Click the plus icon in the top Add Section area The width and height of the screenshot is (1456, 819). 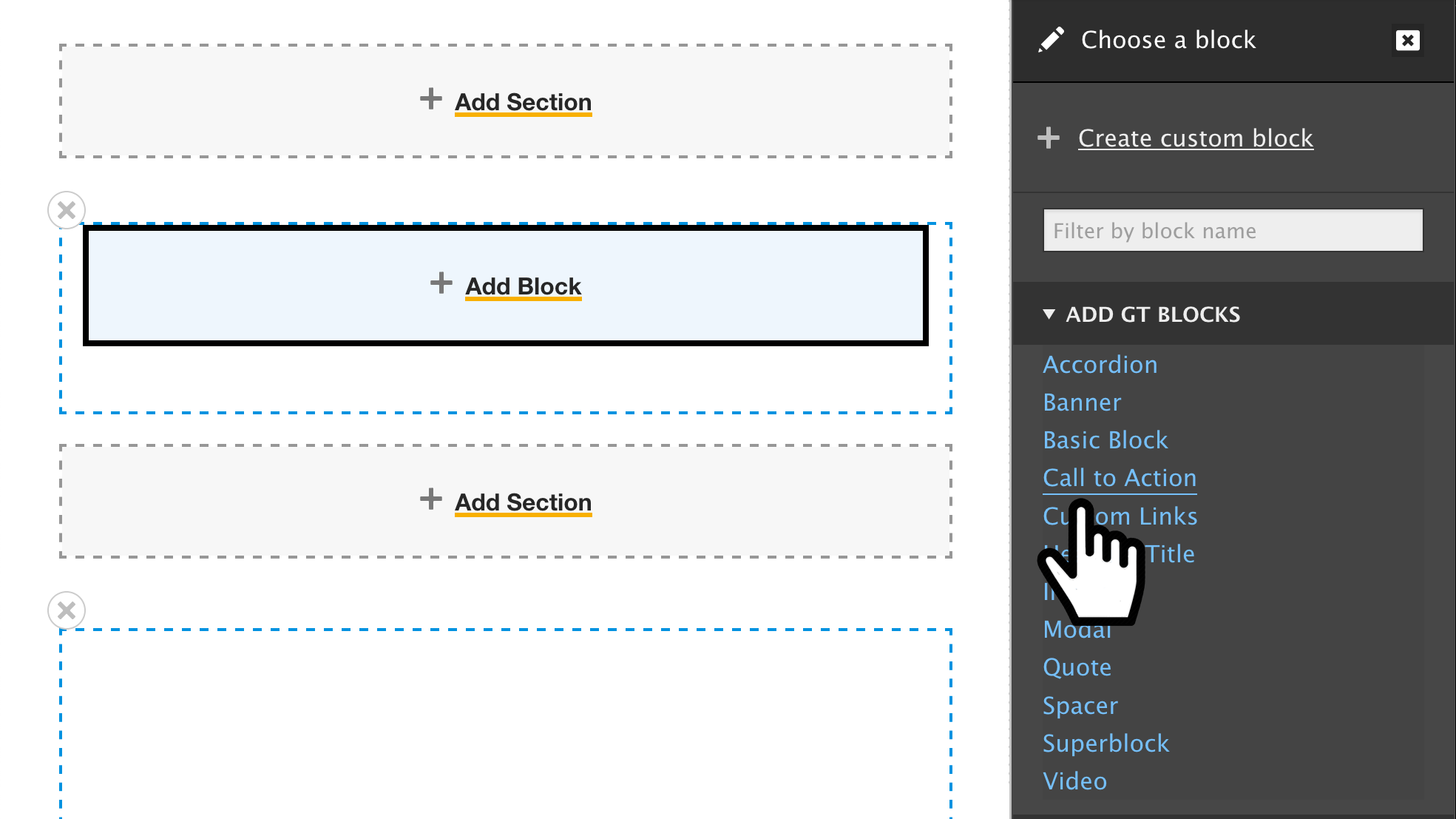tap(431, 98)
